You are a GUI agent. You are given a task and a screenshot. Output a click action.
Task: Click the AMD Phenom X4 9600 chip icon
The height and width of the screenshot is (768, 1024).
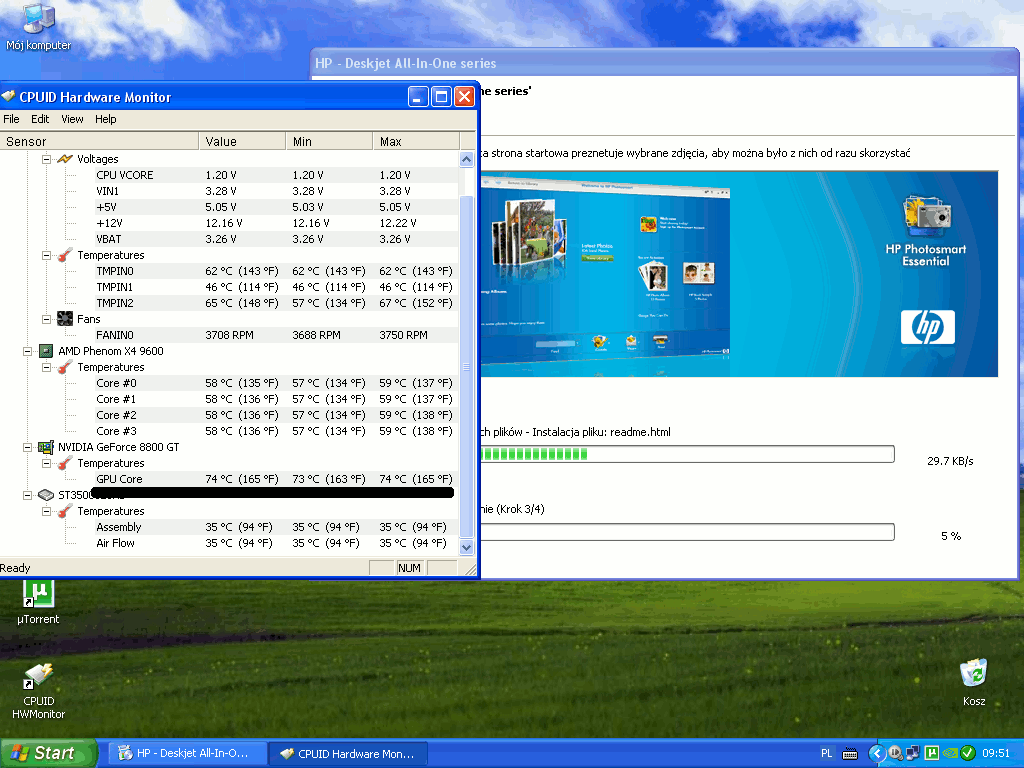46,351
